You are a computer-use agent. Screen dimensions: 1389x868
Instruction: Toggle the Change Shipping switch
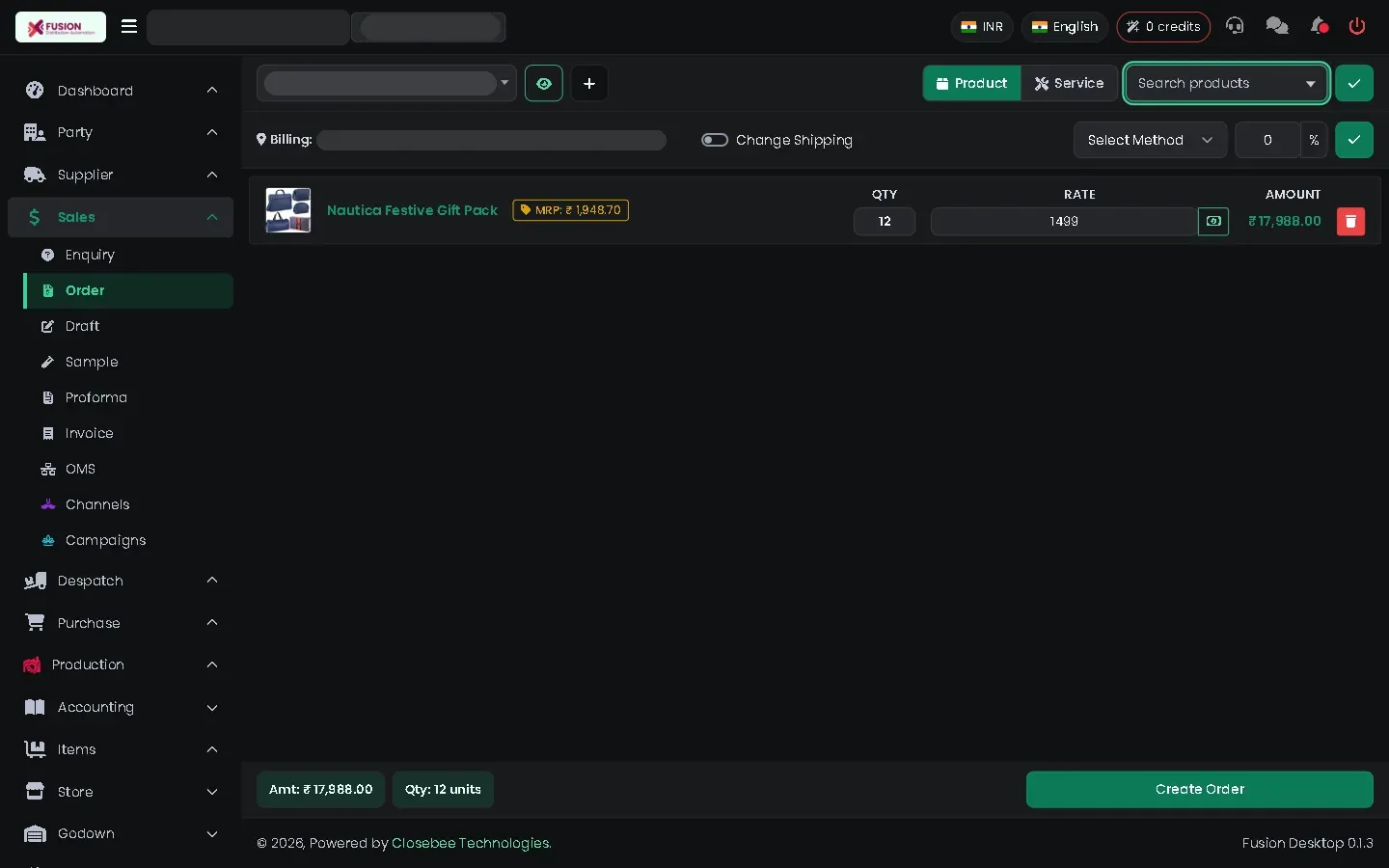(x=715, y=140)
